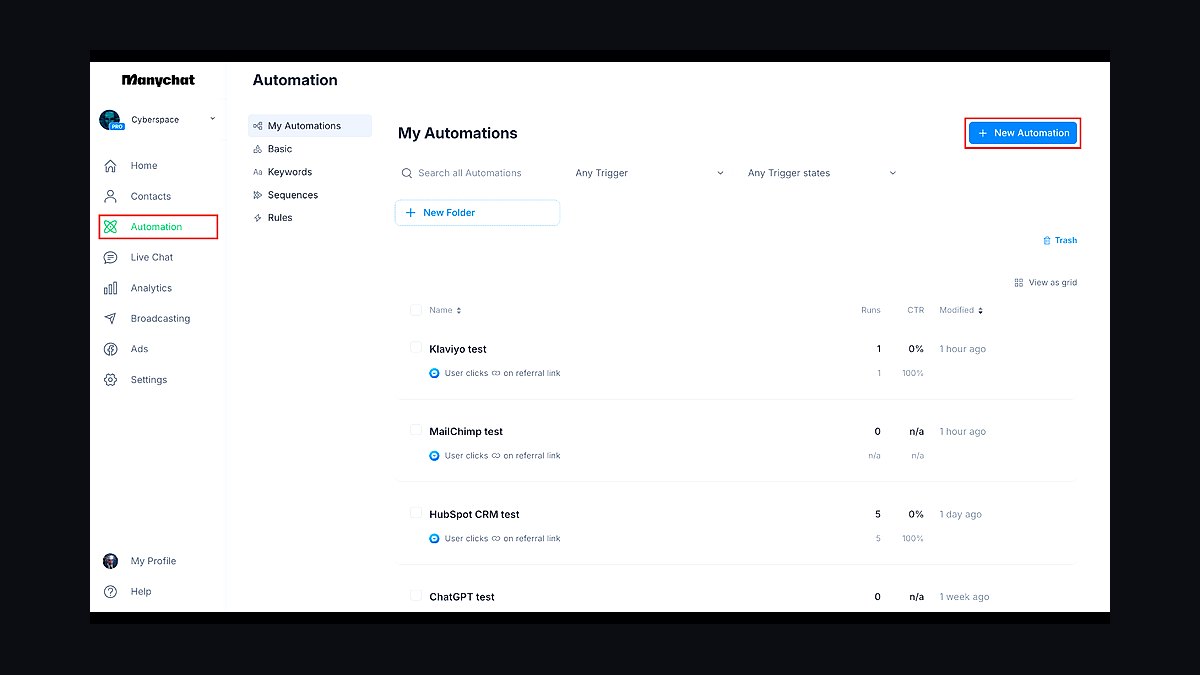Viewport: 1200px width, 675px height.
Task: Open the Cyberspace account avatar
Action: point(110,120)
